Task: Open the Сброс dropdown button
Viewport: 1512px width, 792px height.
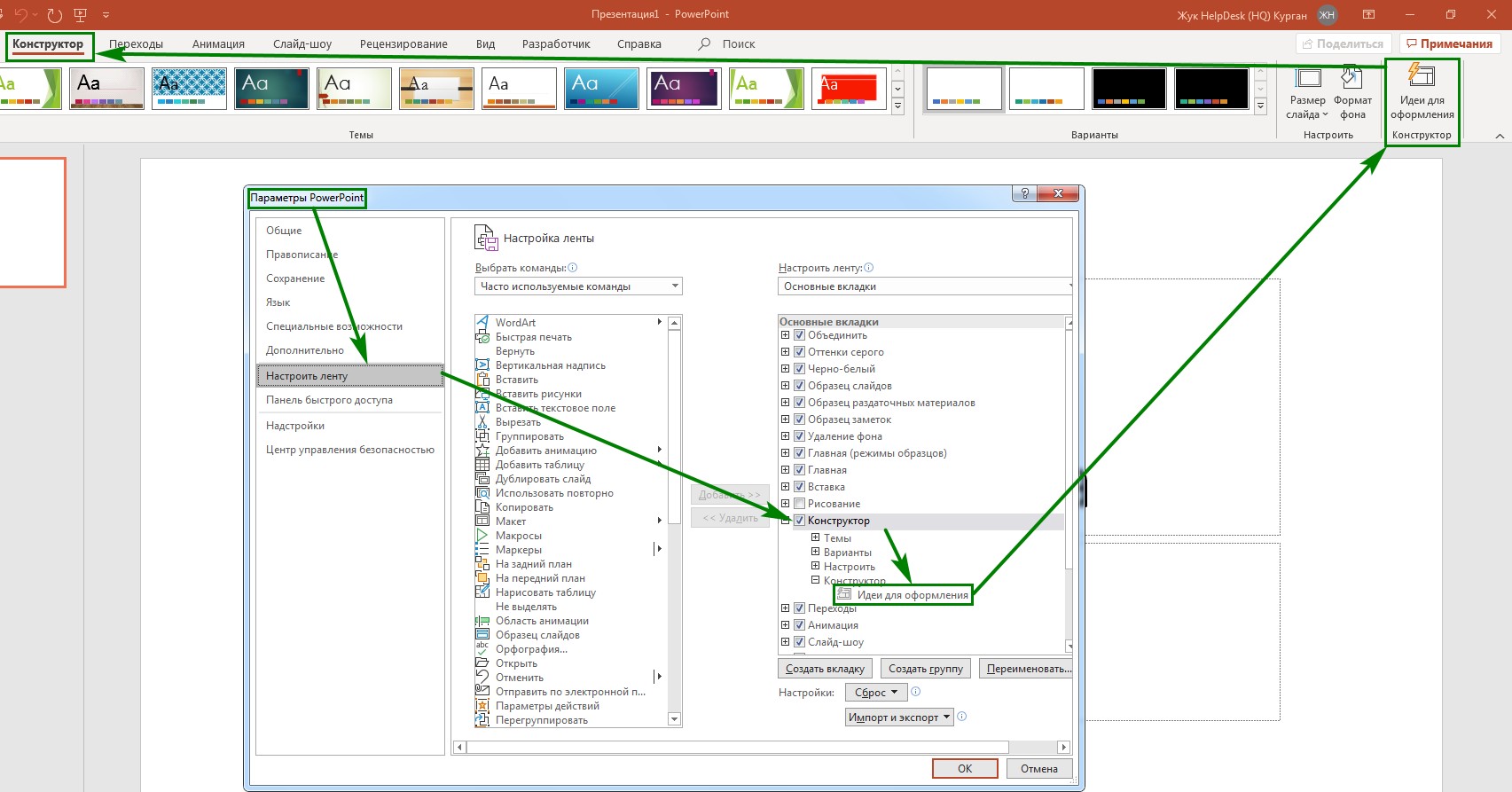Action: (875, 693)
